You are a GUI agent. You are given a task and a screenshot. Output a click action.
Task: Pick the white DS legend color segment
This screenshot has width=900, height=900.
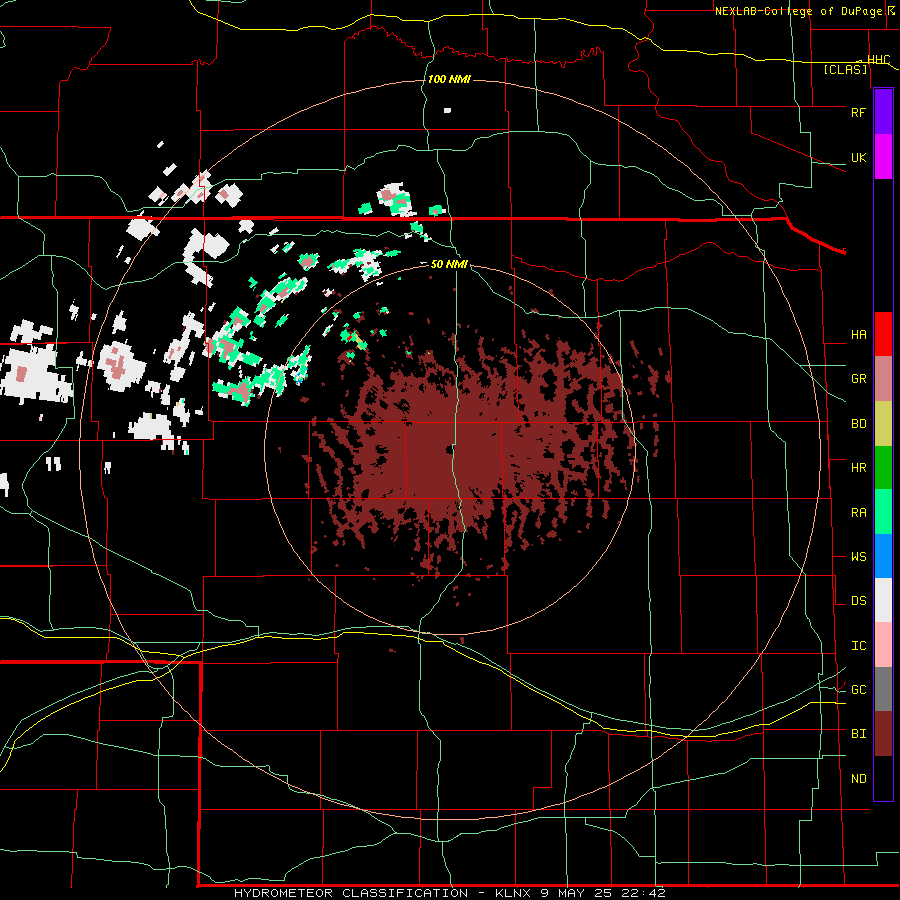pyautogui.click(x=883, y=600)
